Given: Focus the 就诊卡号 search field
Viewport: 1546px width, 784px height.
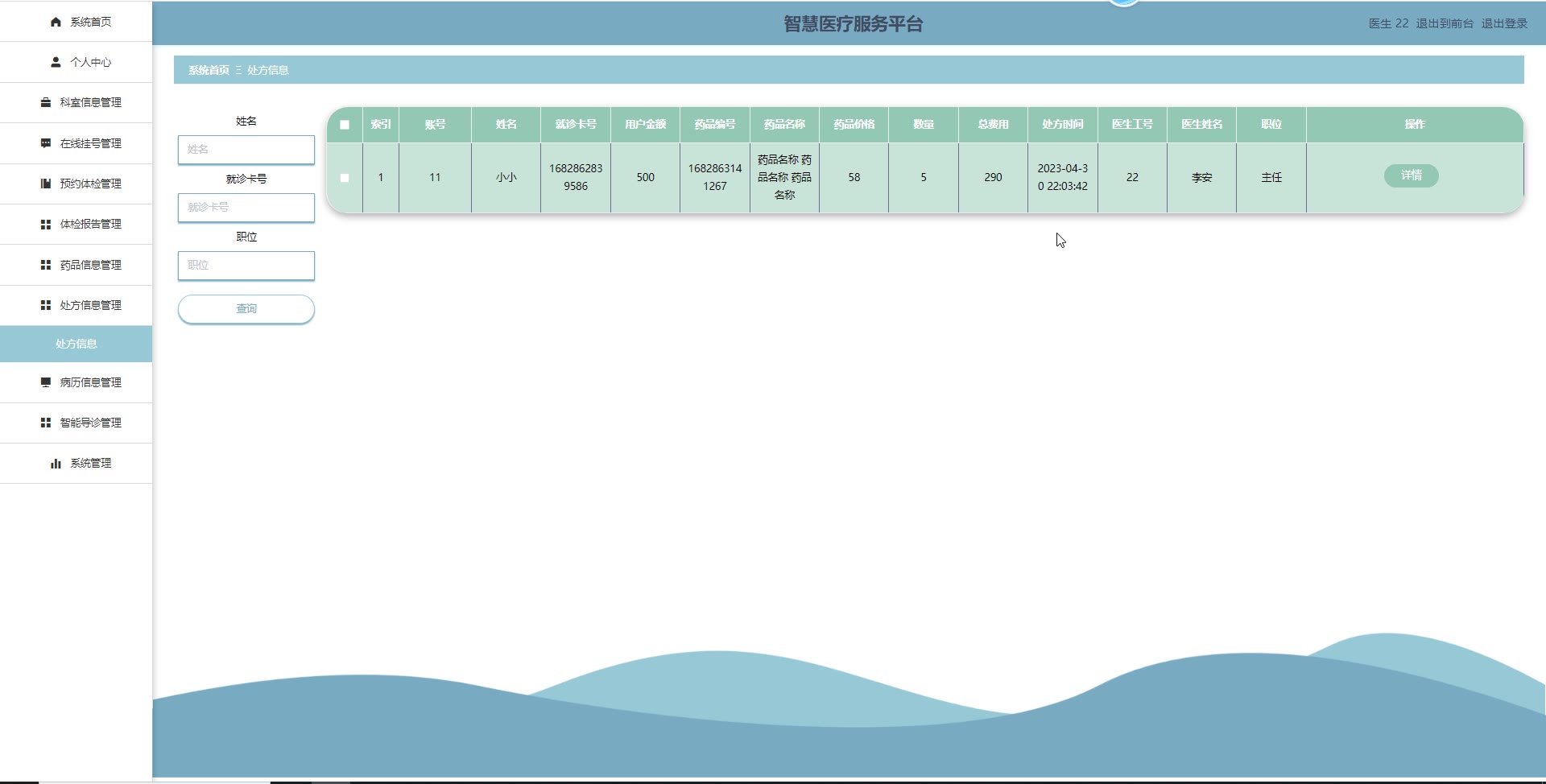Looking at the screenshot, I should [246, 208].
